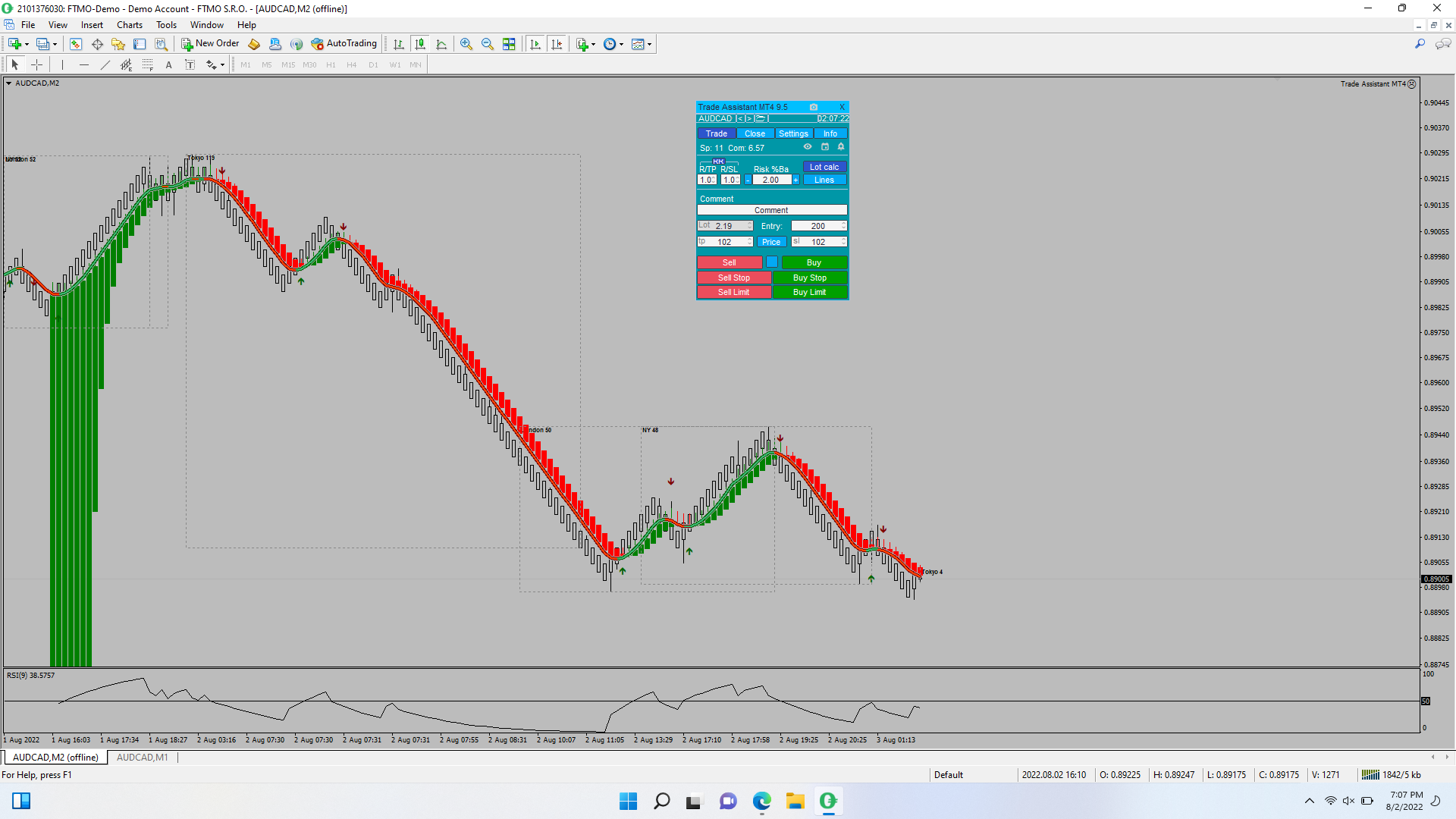Image resolution: width=1456 pixels, height=819 pixels.
Task: Expand the periodicity clock dropdown
Action: coord(622,44)
